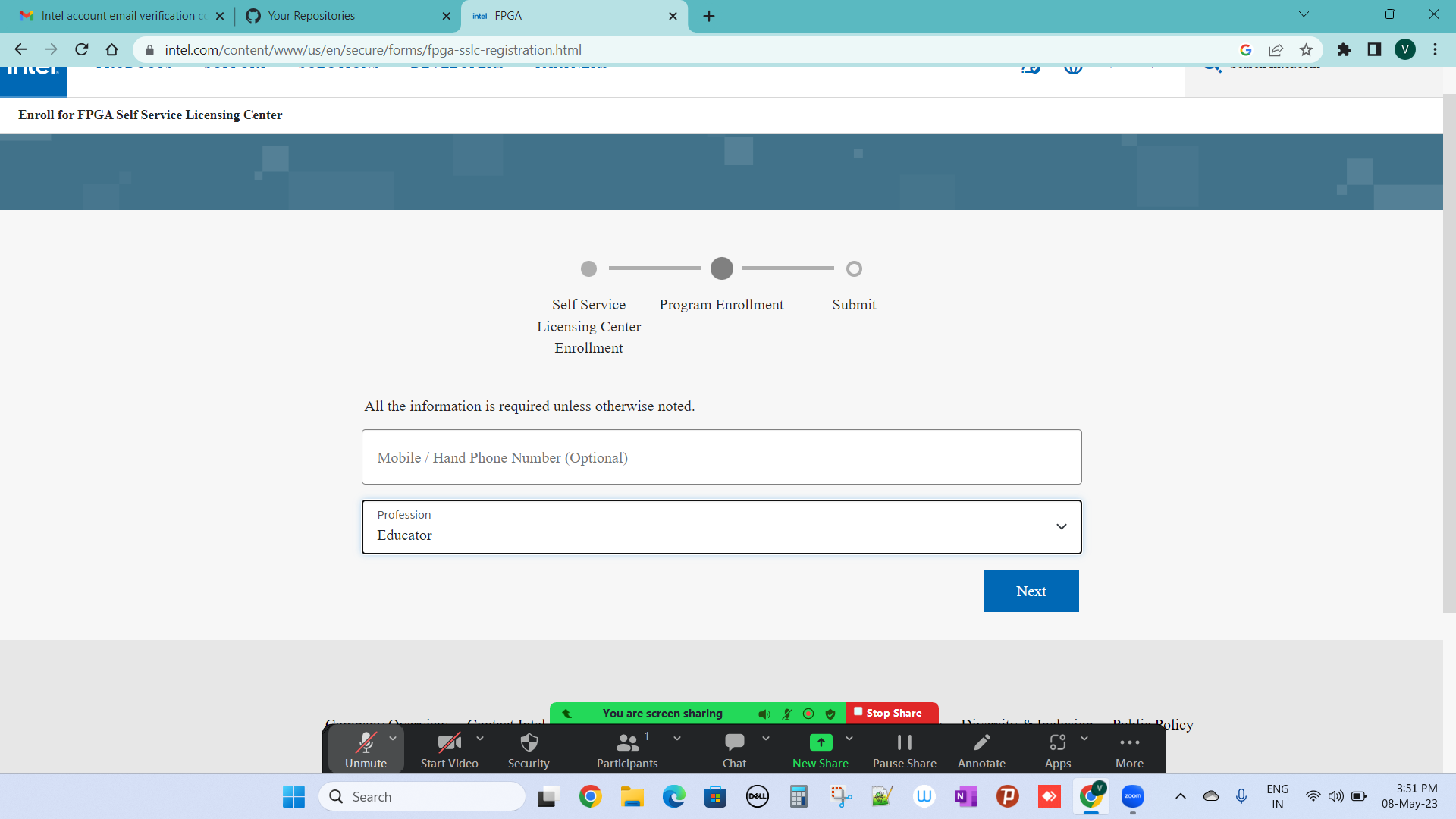Click the Annotate pencil icon
1456x819 pixels.
981,742
